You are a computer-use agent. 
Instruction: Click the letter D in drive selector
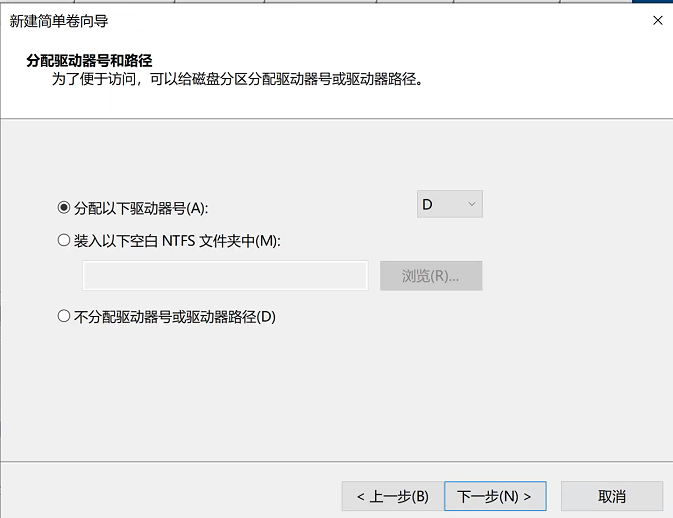(428, 205)
